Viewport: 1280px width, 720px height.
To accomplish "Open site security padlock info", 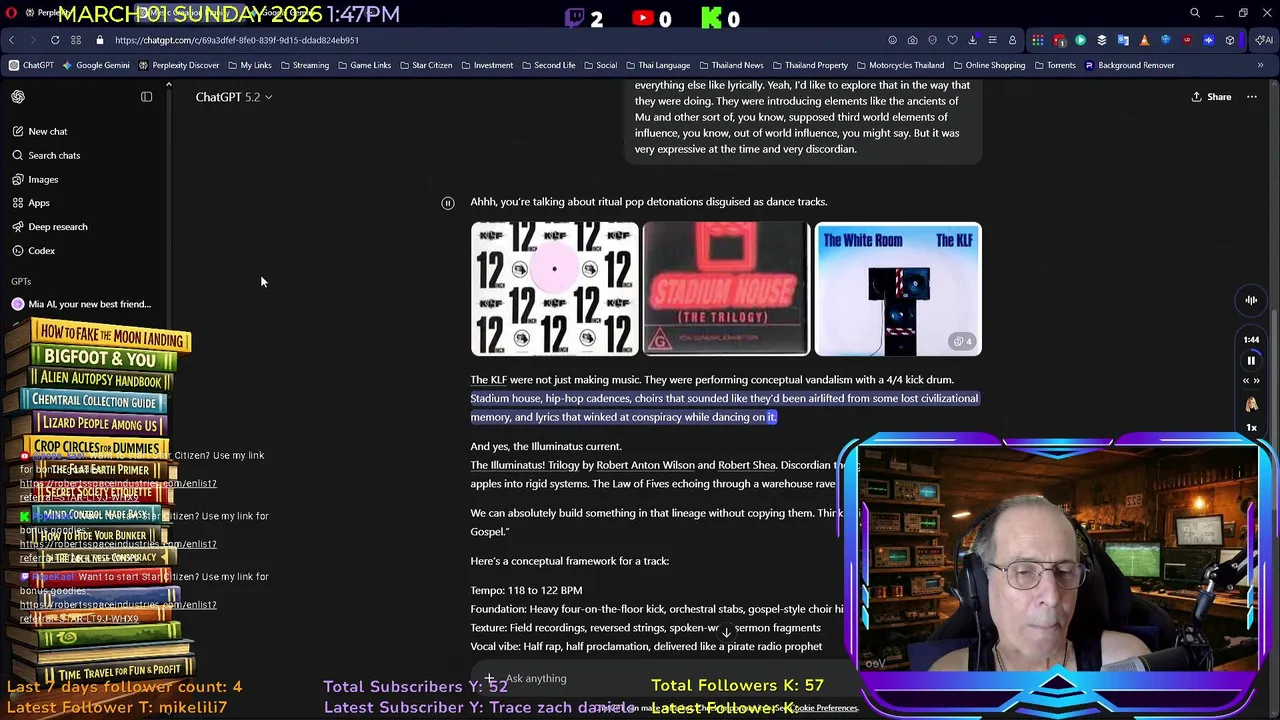I will pos(100,40).
